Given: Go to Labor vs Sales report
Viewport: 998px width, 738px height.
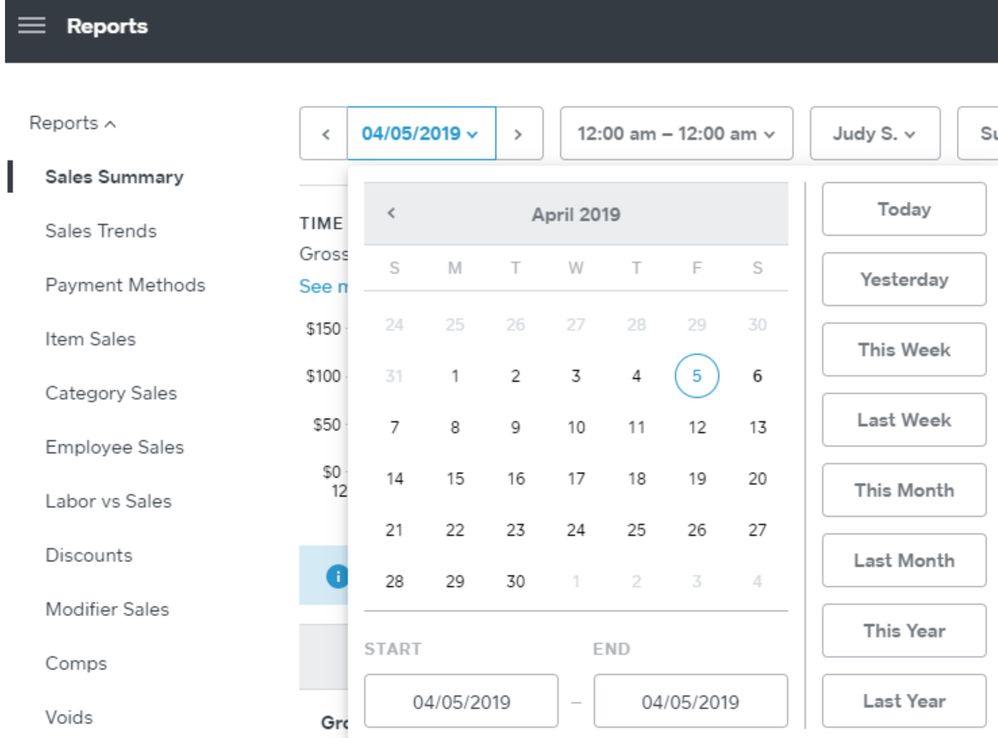Looking at the screenshot, I should pyautogui.click(x=108, y=501).
